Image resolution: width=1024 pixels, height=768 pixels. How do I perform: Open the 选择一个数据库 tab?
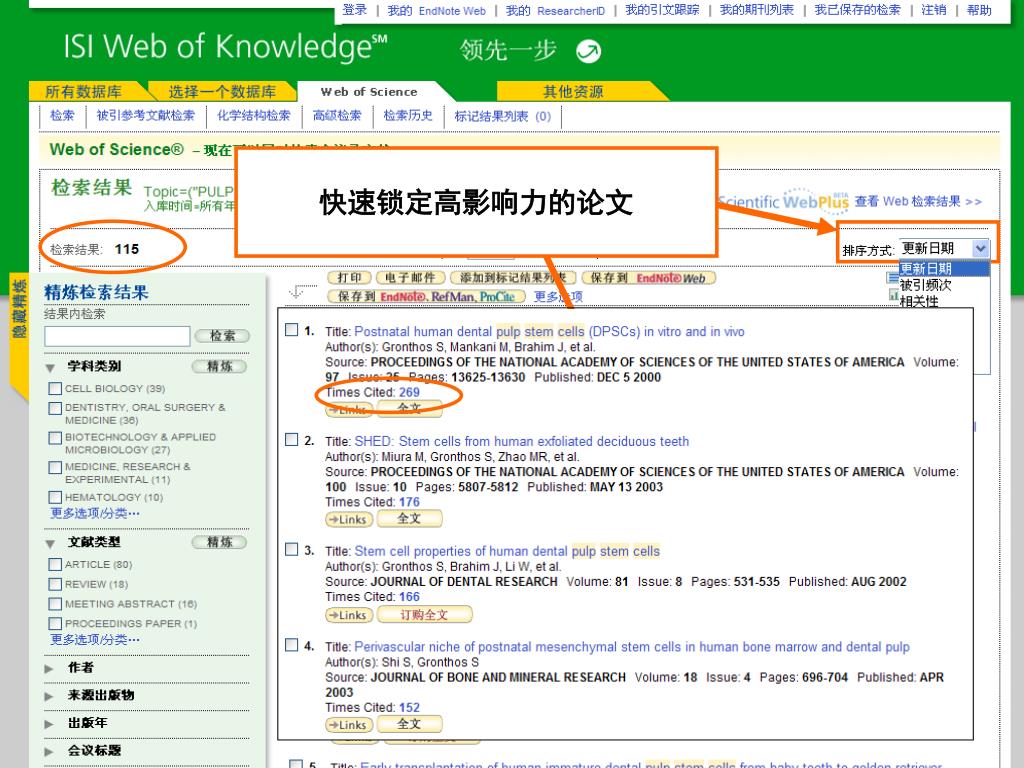coord(222,91)
